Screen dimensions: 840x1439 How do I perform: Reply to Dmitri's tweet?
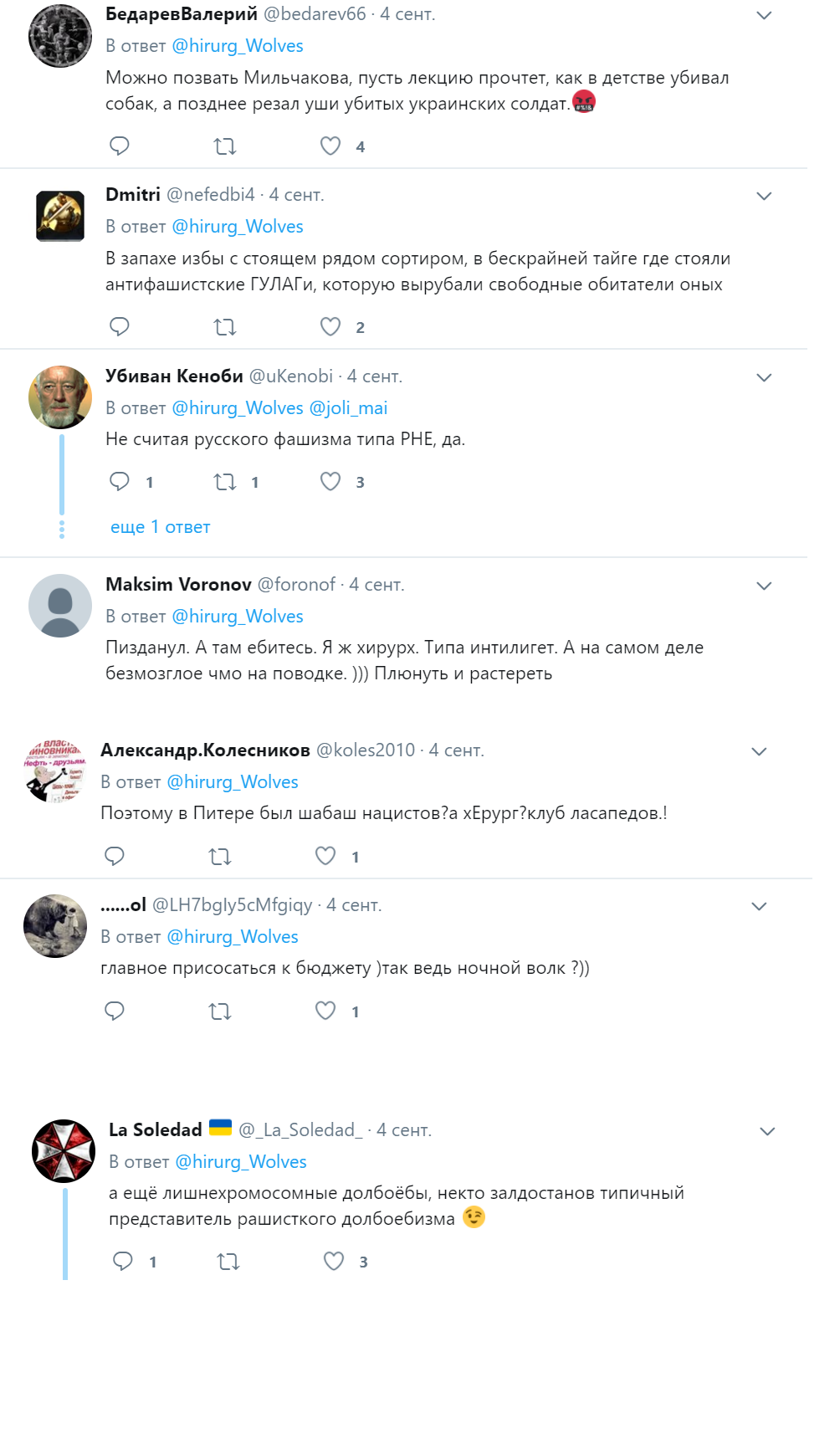pyautogui.click(x=120, y=327)
